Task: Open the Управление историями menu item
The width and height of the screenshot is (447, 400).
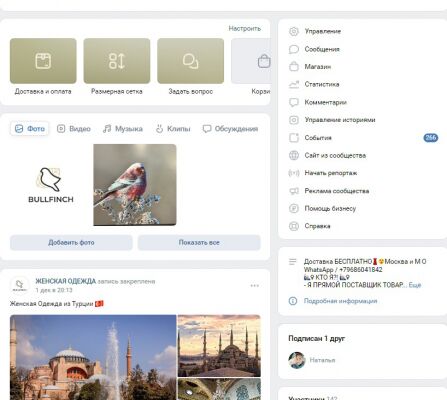Action: pyautogui.click(x=363, y=120)
